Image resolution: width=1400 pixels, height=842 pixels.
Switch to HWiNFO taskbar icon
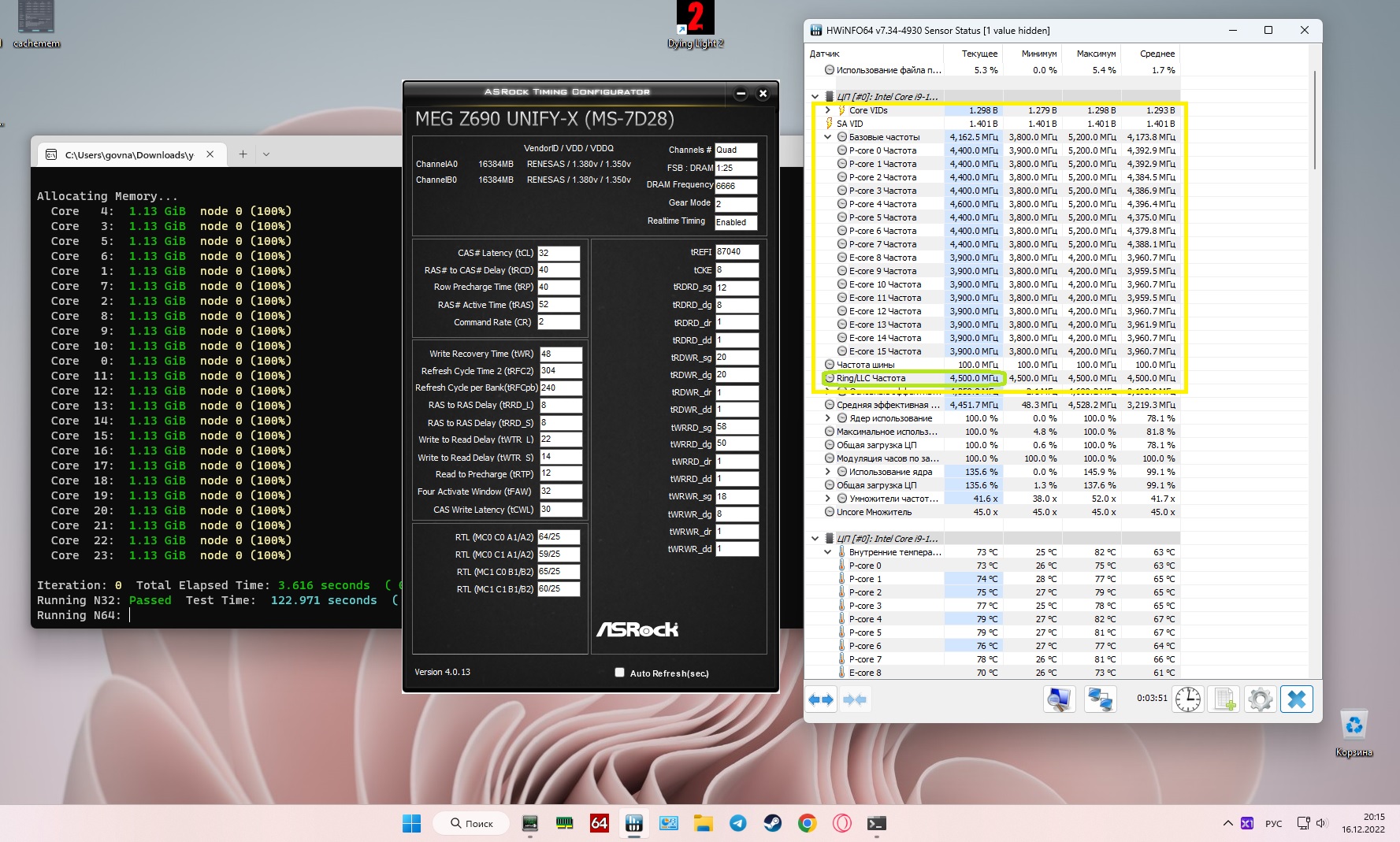pyautogui.click(x=633, y=824)
